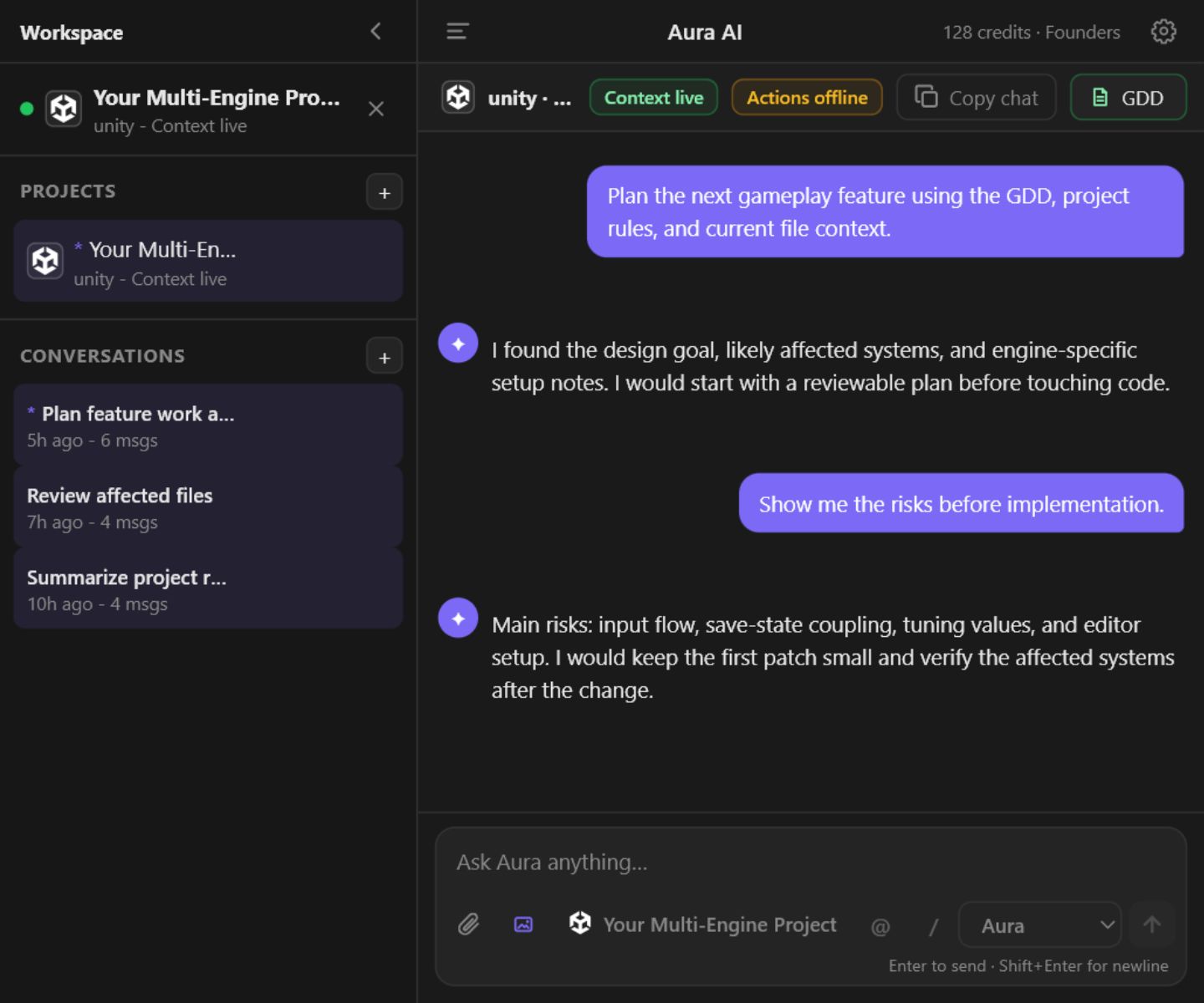Open the Aura model dropdown

[x=1040, y=925]
